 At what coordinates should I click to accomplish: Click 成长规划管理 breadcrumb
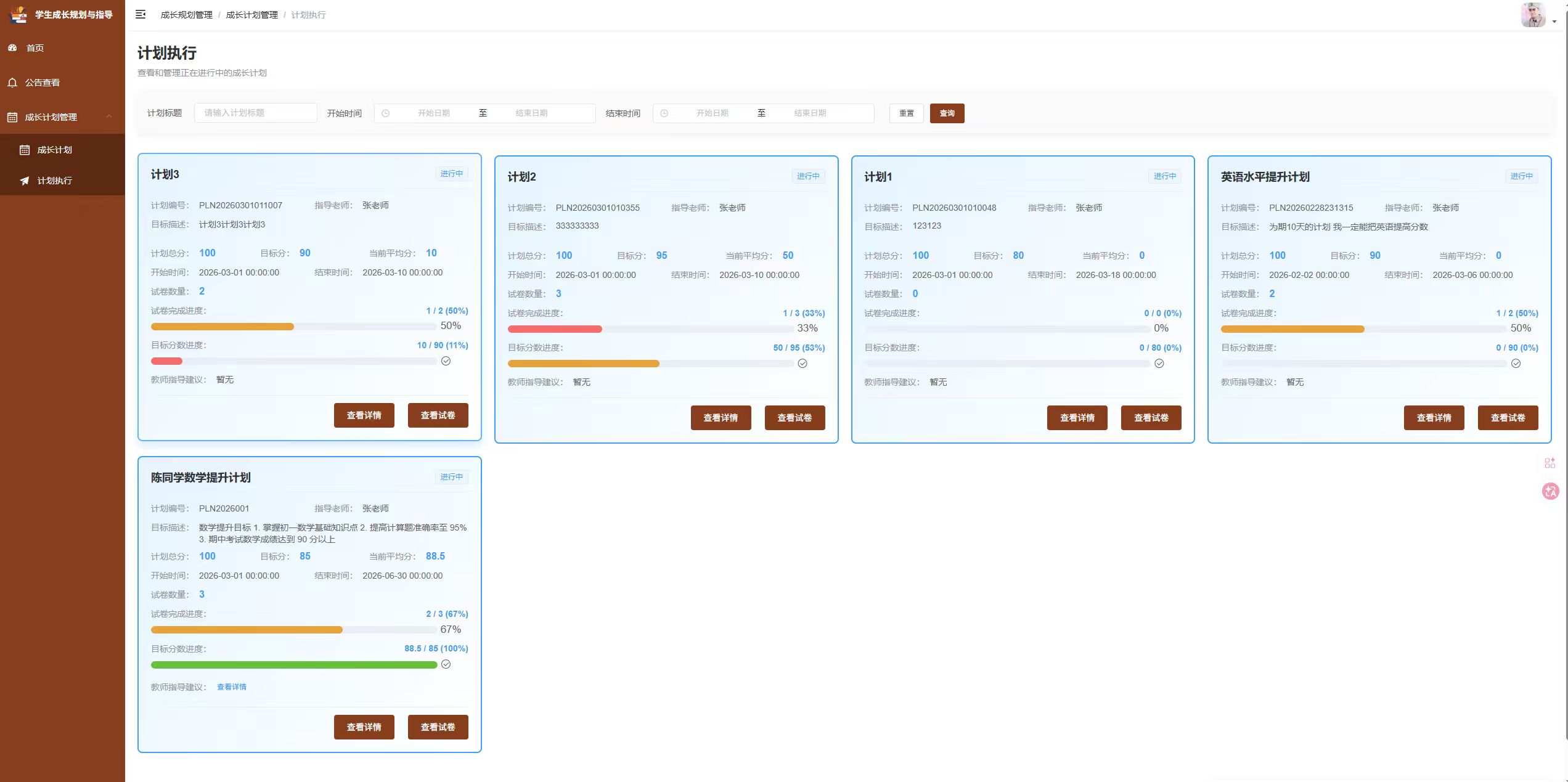click(x=186, y=15)
